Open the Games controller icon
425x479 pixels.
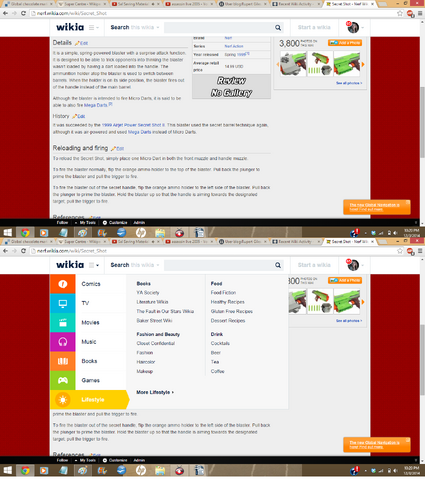(x=63, y=380)
